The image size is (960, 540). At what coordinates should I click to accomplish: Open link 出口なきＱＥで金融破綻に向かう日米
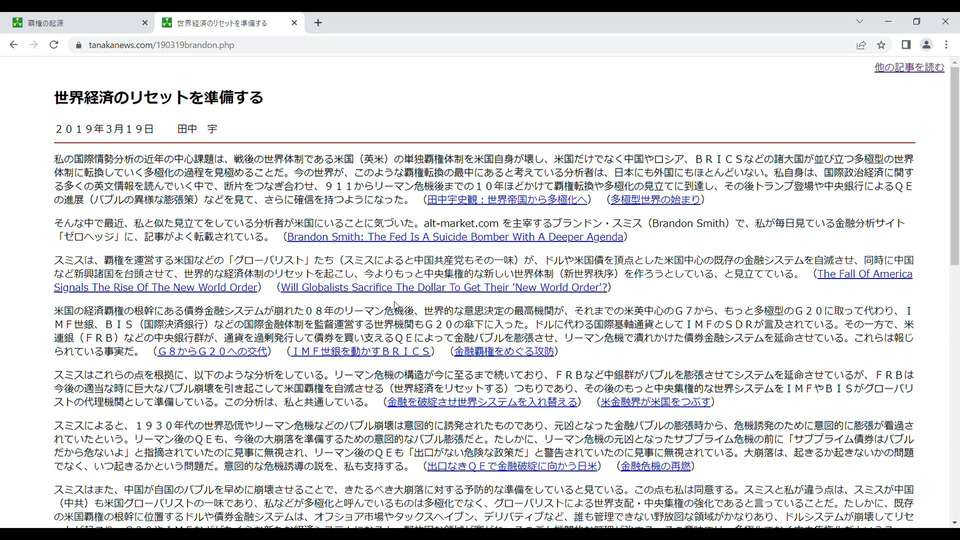[x=512, y=467]
